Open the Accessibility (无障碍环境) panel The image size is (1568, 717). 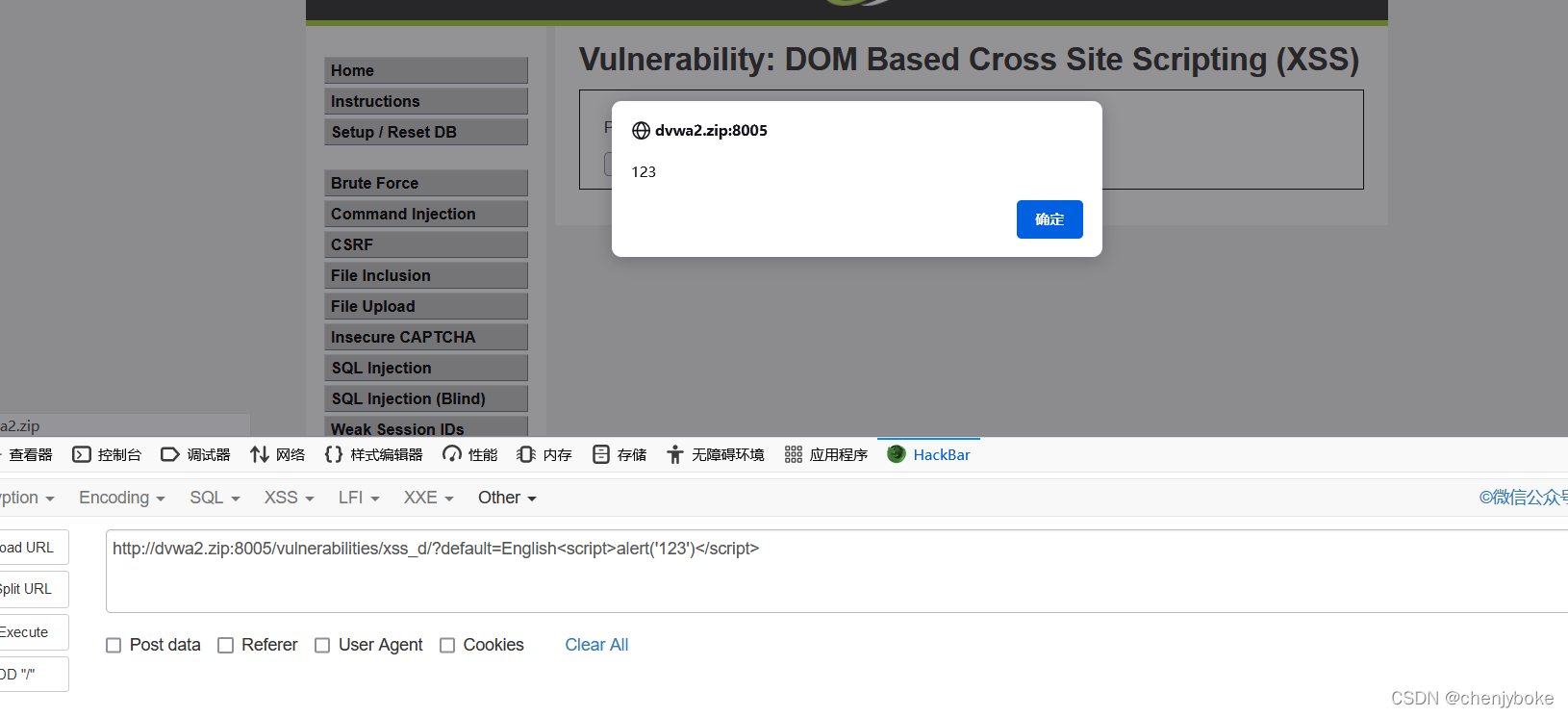pyautogui.click(x=715, y=454)
